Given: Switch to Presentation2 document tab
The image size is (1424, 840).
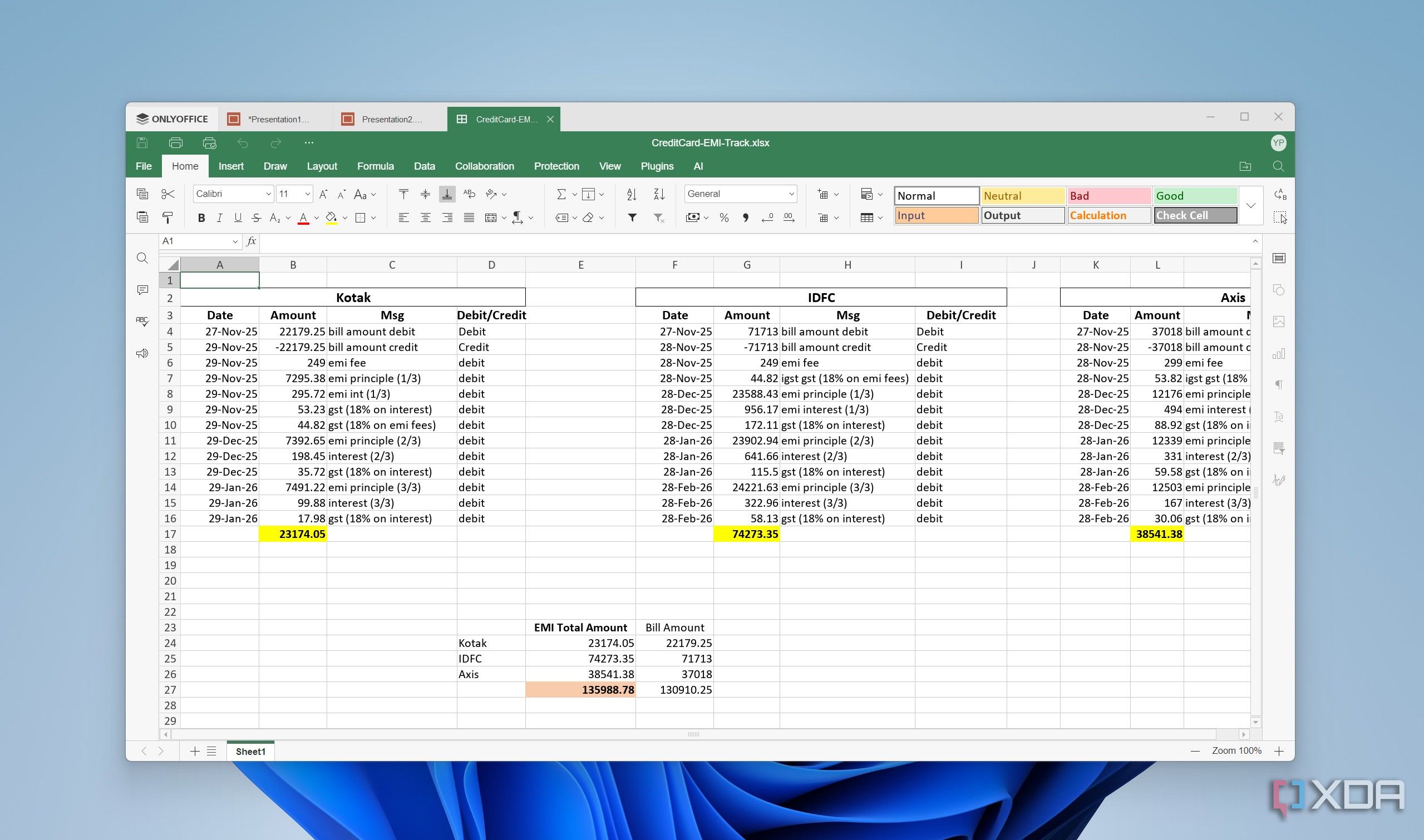Looking at the screenshot, I should coord(390,120).
